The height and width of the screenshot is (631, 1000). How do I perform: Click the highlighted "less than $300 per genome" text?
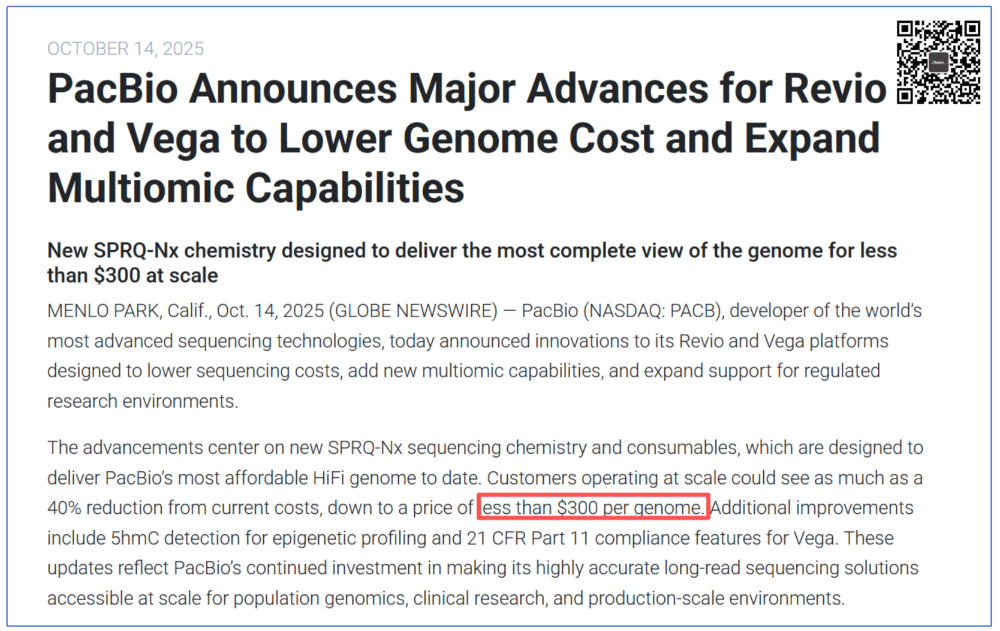click(x=594, y=508)
